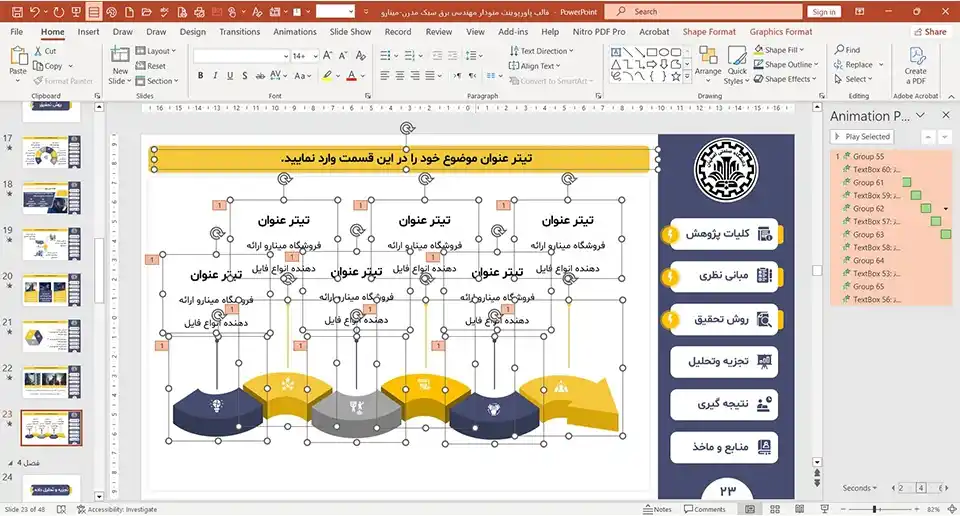960x516 pixels.
Task: Open the Shape Effects dropdown
Action: pyautogui.click(x=785, y=79)
